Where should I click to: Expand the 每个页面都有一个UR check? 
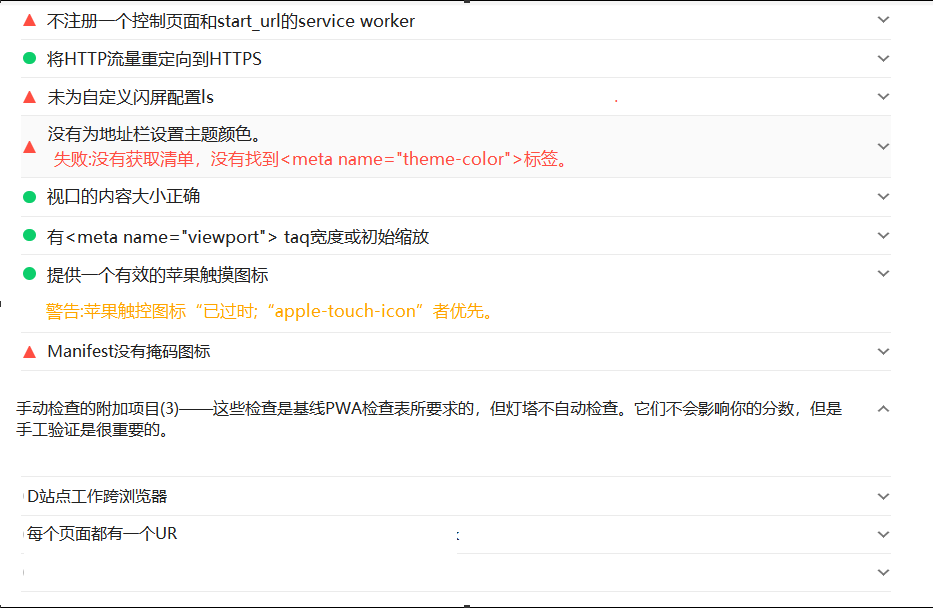(x=883, y=534)
